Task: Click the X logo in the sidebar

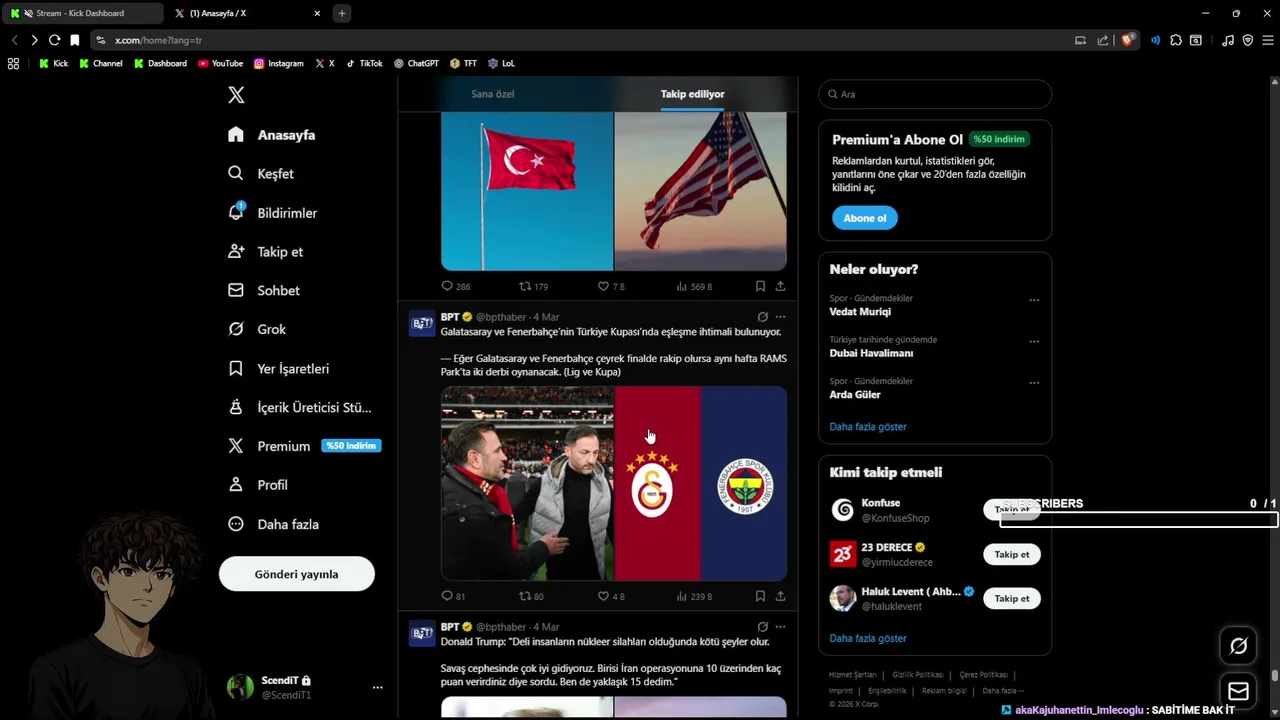Action: point(236,95)
